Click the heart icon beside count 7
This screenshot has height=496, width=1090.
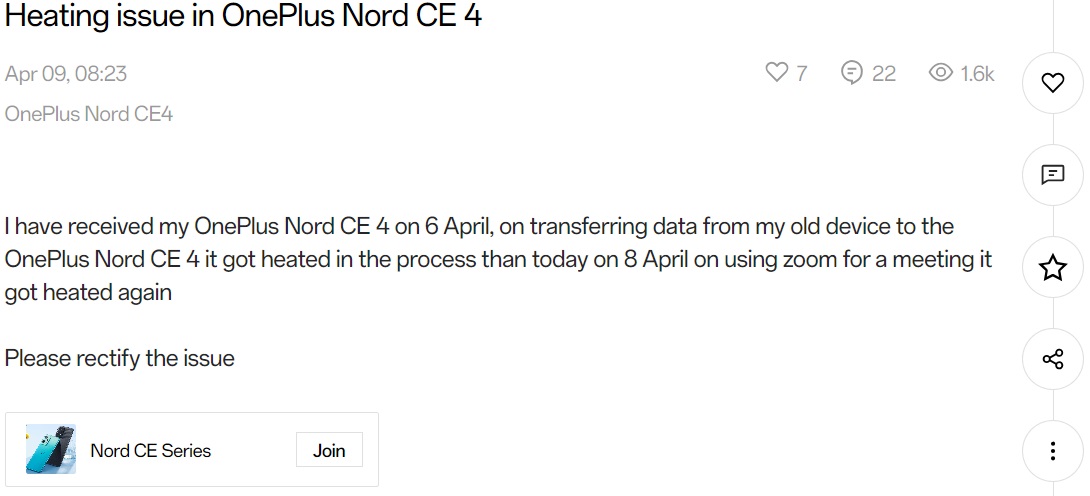[776, 72]
